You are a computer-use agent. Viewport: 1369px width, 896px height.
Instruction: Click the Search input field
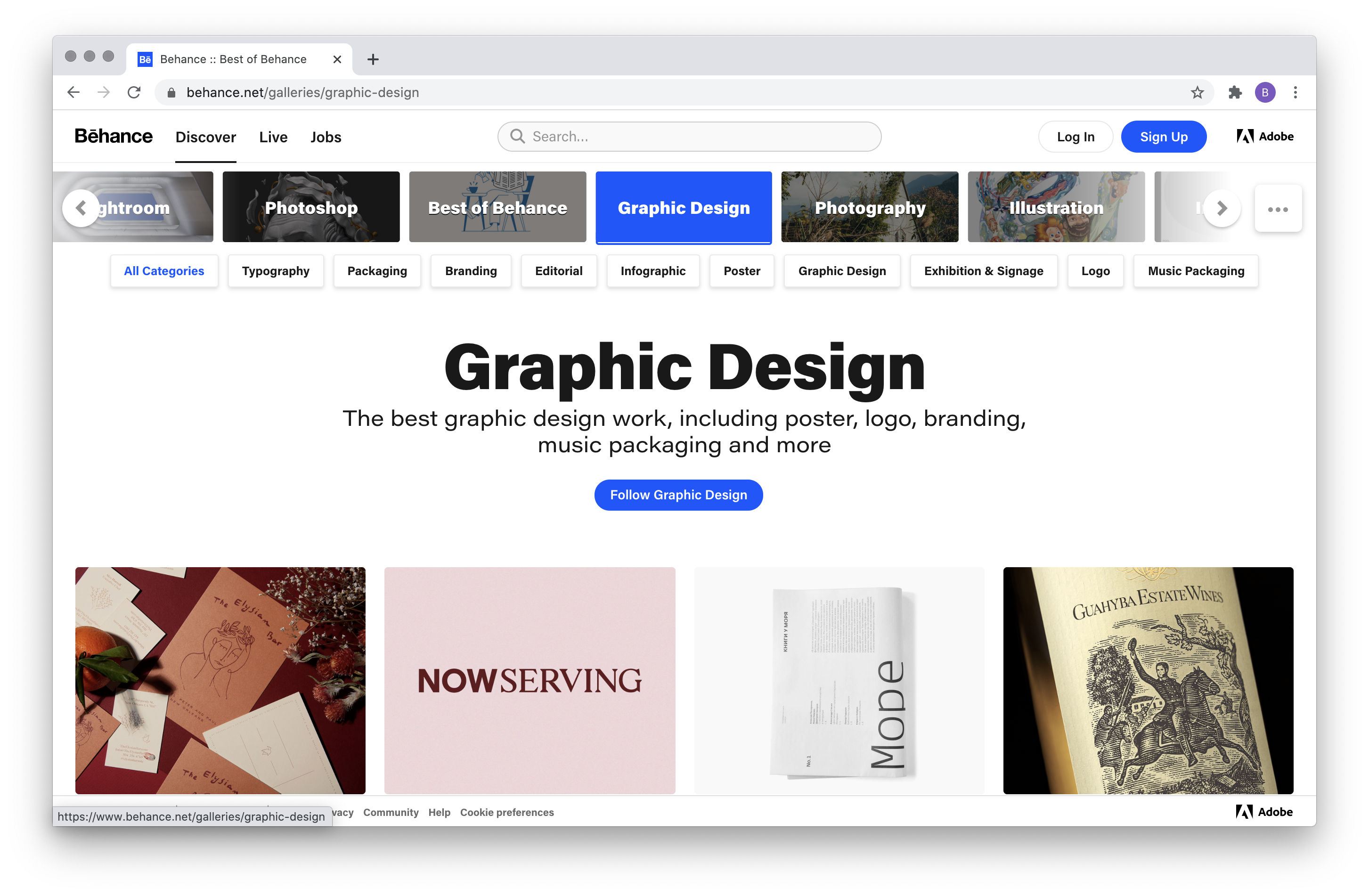click(690, 137)
